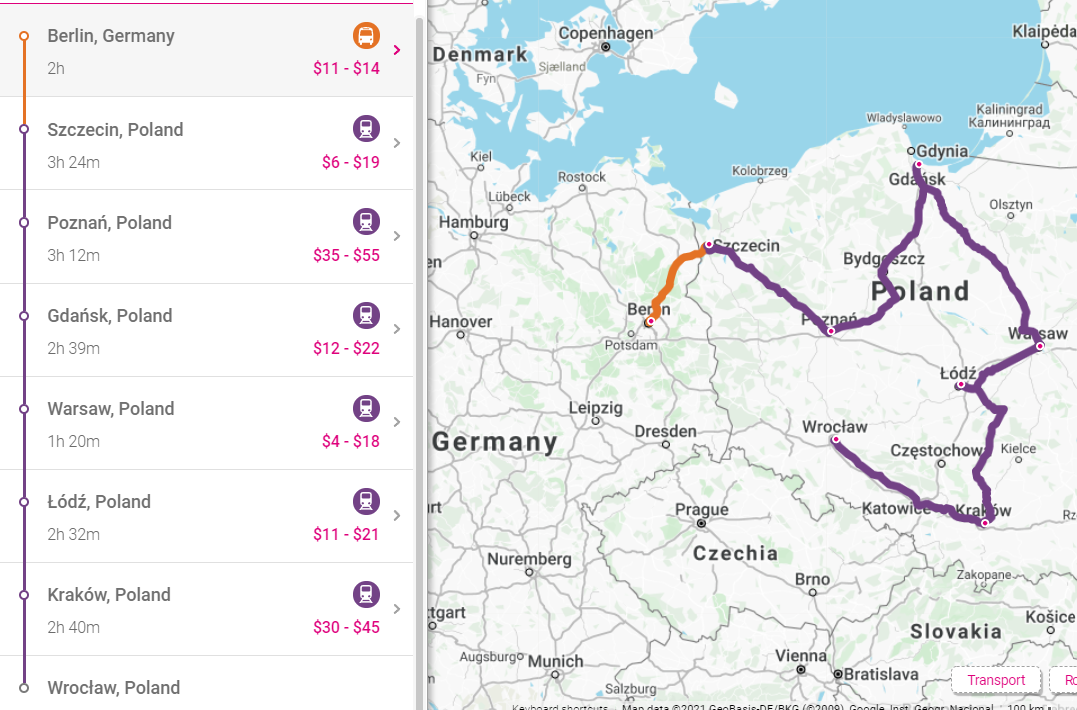Viewport: 1077px width, 710px height.
Task: Click the "1h 20m" duration text
Action: [73, 441]
